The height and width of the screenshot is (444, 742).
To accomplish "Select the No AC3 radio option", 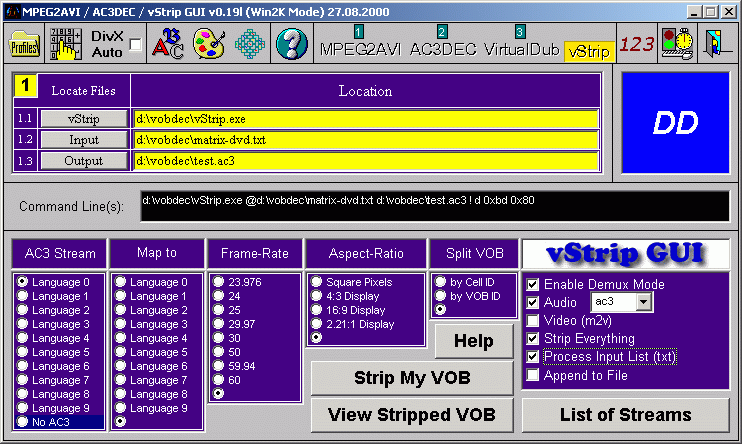I will pyautogui.click(x=22, y=421).
